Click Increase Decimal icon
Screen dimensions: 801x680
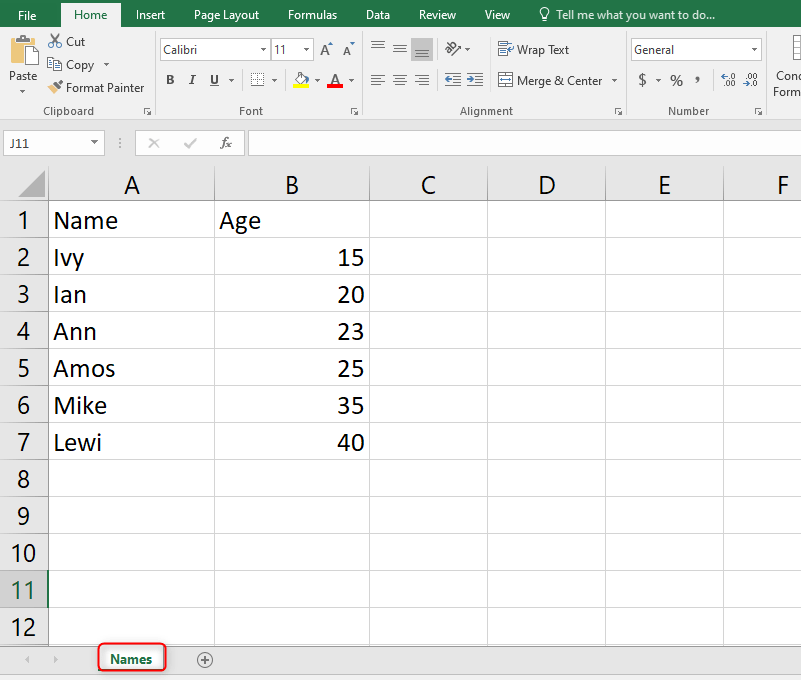[x=728, y=80]
